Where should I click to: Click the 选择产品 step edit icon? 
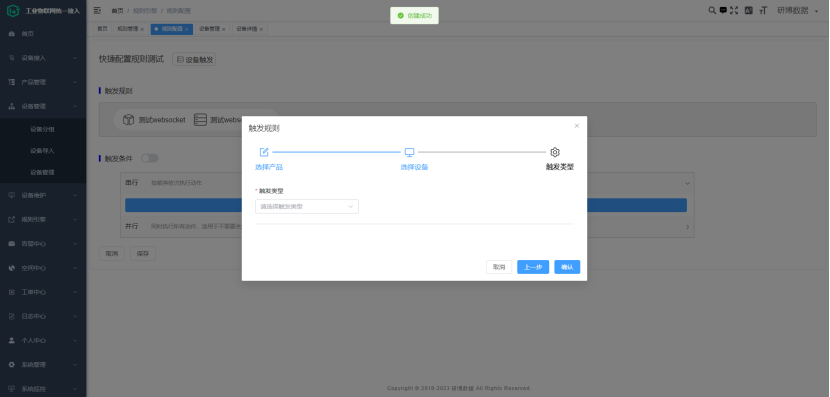(264, 152)
